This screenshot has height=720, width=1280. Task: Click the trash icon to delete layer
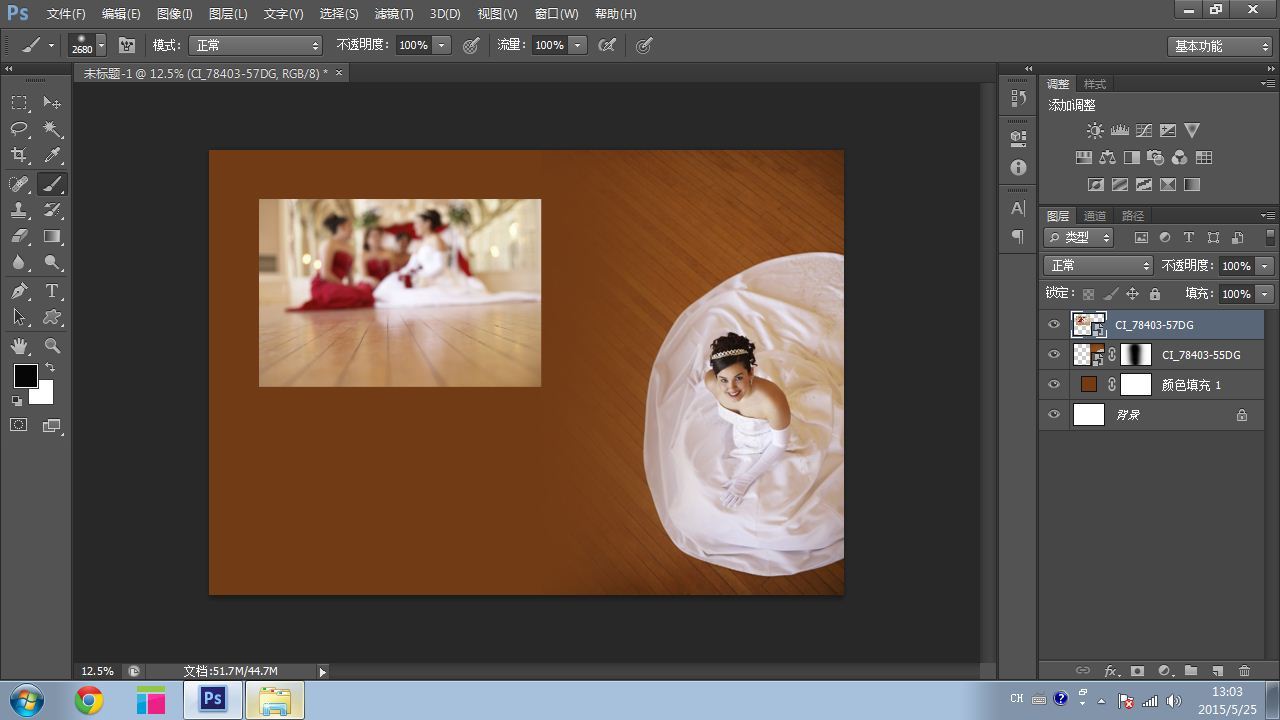(1244, 671)
